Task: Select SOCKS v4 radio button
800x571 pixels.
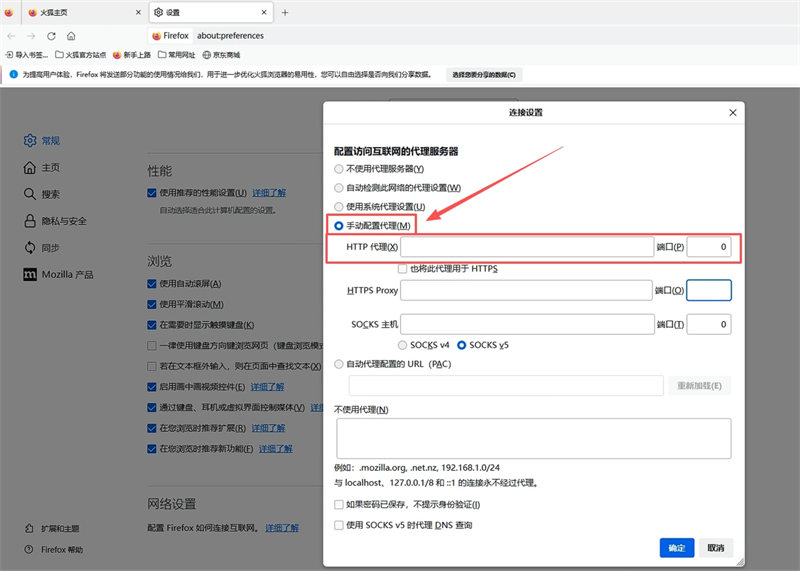Action: click(402, 345)
